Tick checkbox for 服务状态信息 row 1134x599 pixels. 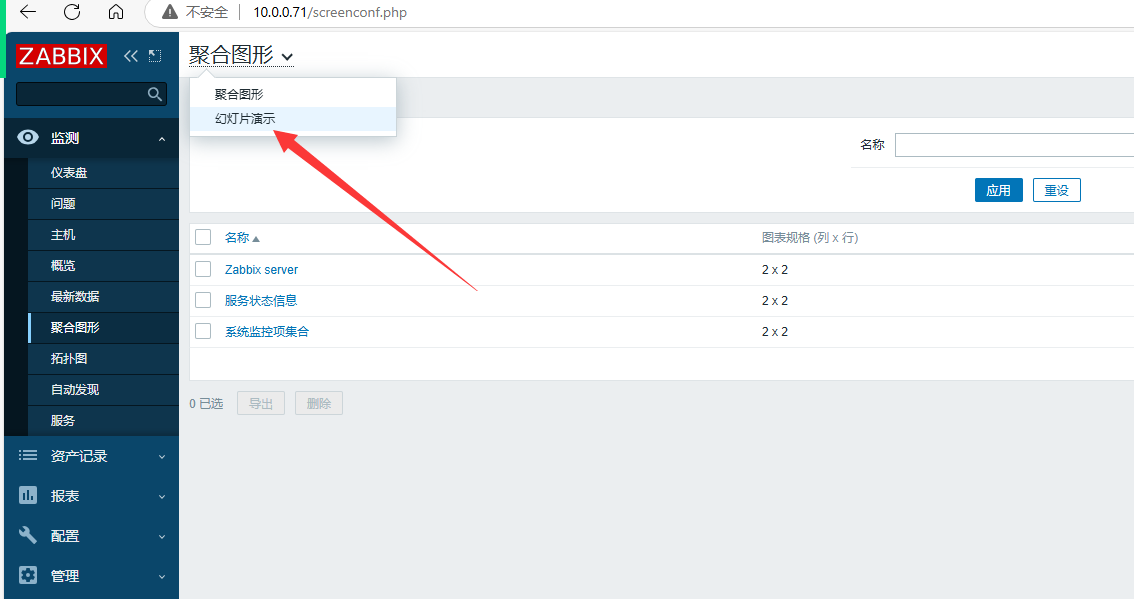(x=203, y=300)
